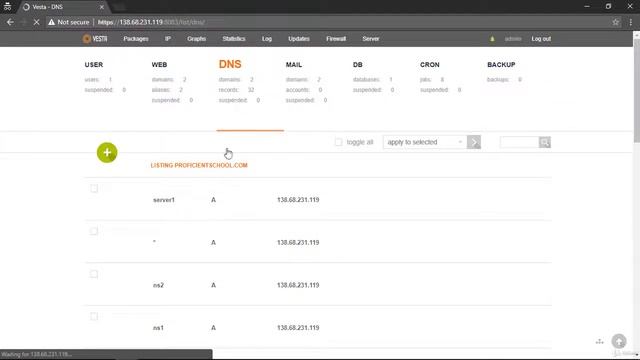Image resolution: width=640 pixels, height=360 pixels.
Task: Click the IP address in server1 row
Action: click(x=298, y=200)
